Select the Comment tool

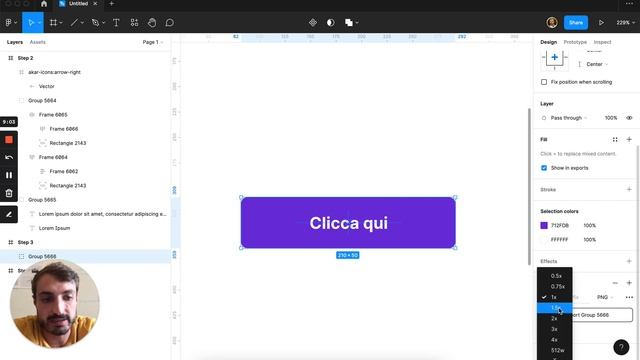click(170, 23)
